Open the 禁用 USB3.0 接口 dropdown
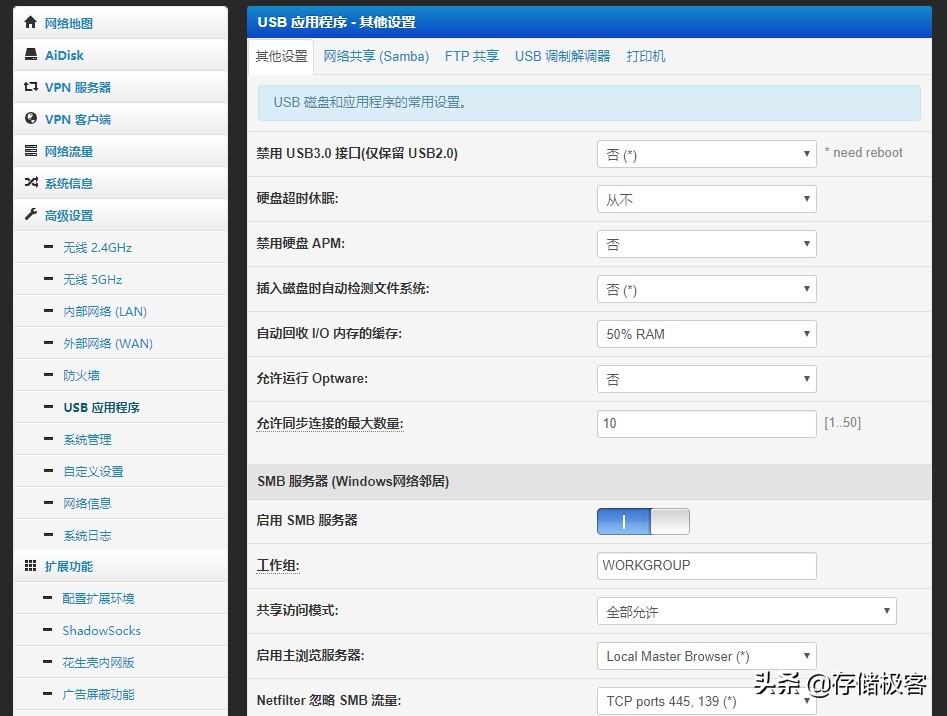Viewport: 947px width, 716px height. pos(706,154)
